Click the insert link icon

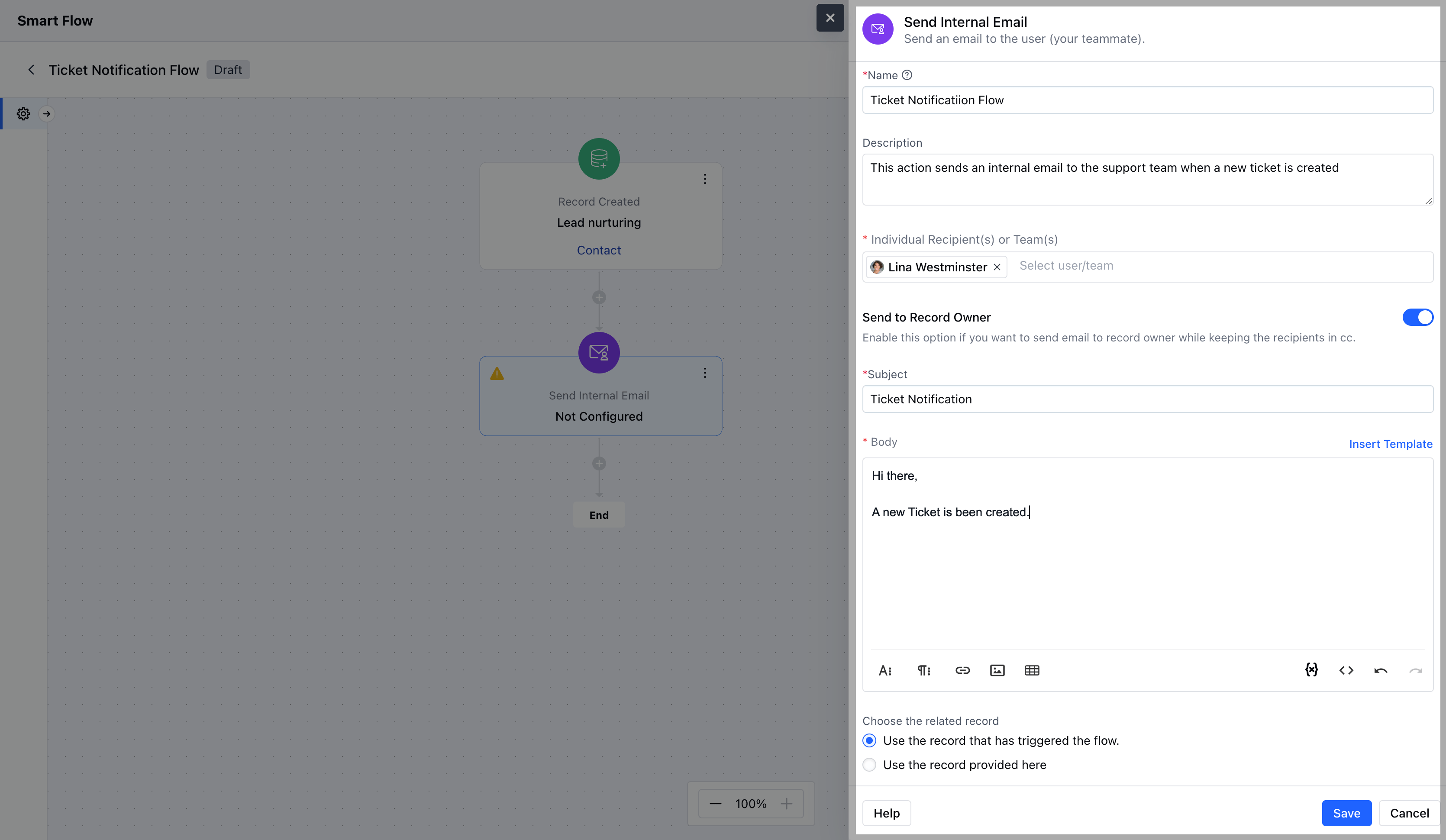962,670
